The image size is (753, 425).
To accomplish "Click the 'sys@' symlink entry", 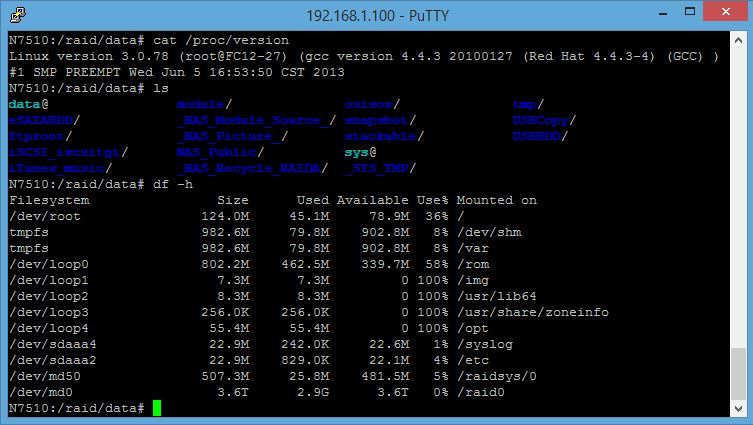I will (x=360, y=152).
